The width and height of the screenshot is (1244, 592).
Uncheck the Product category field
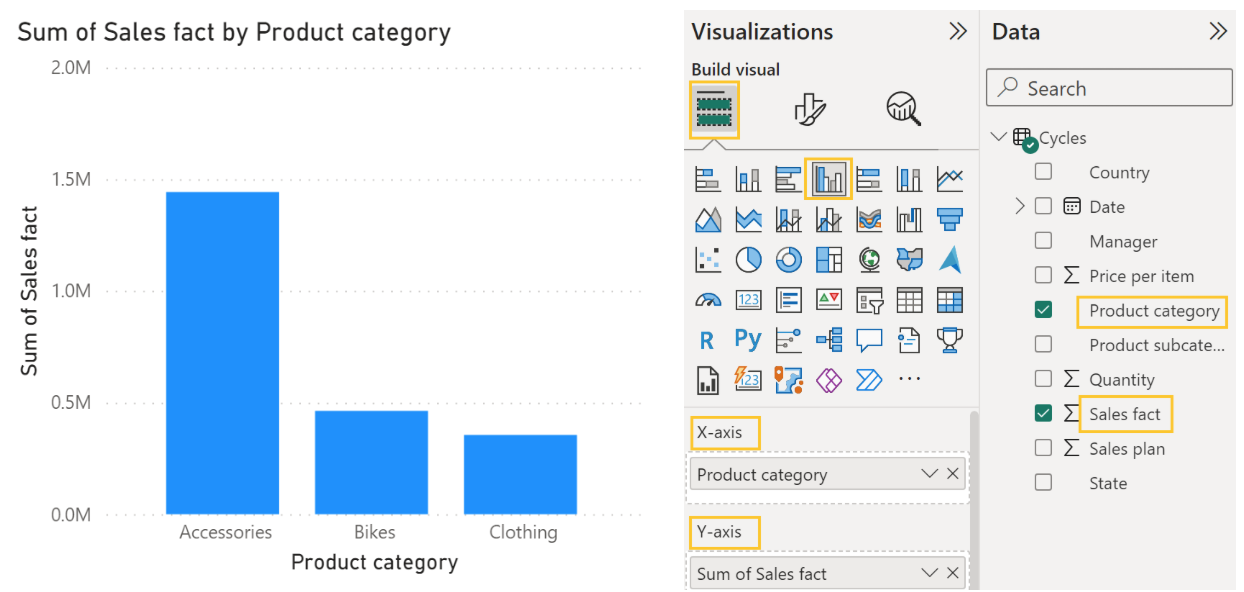tap(1043, 310)
